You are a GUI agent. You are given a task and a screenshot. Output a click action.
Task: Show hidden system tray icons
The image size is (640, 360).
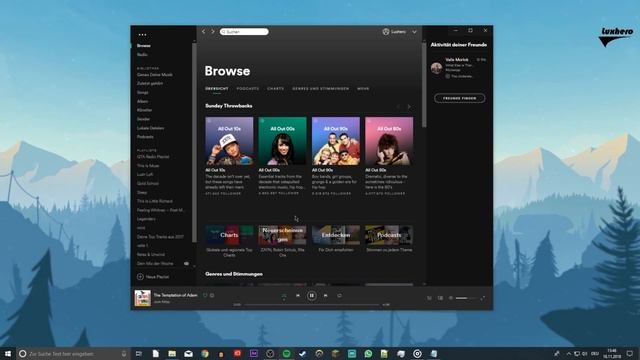coord(569,353)
